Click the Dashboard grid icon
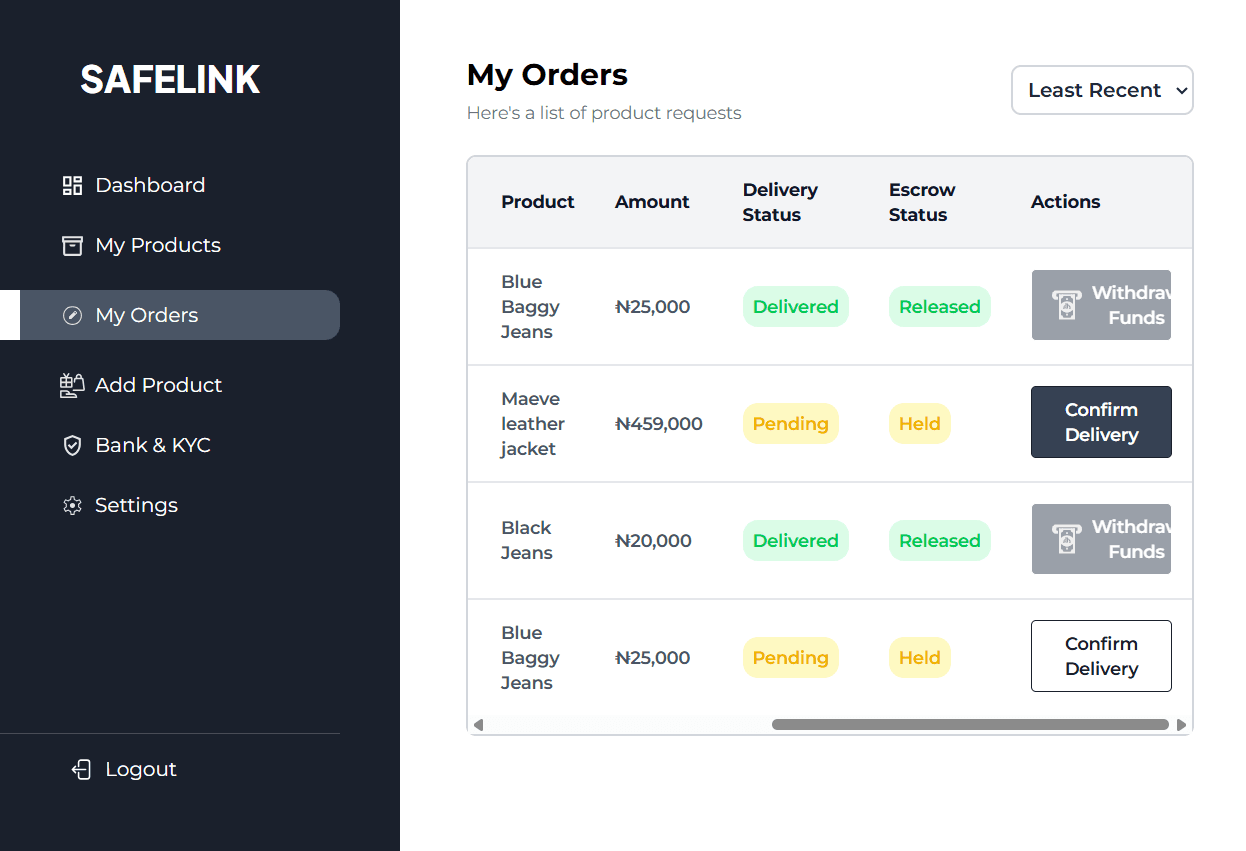 (72, 185)
